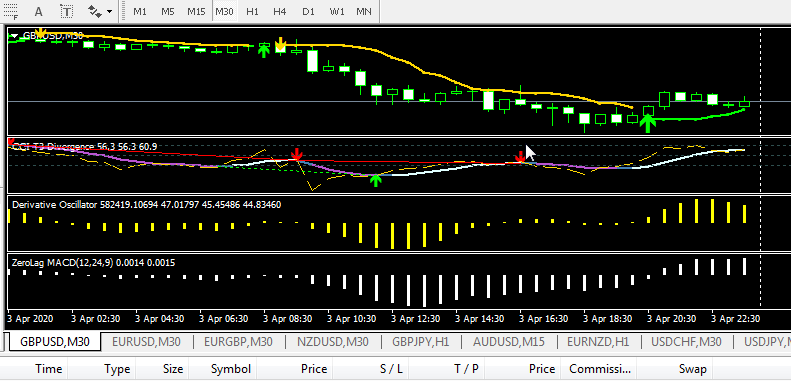Grab the dotted handle of the timeframes toolbar

pyautogui.click(x=123, y=11)
